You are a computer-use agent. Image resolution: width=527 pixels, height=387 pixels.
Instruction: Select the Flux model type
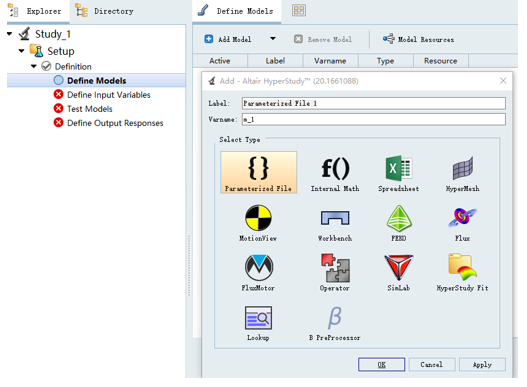462,224
